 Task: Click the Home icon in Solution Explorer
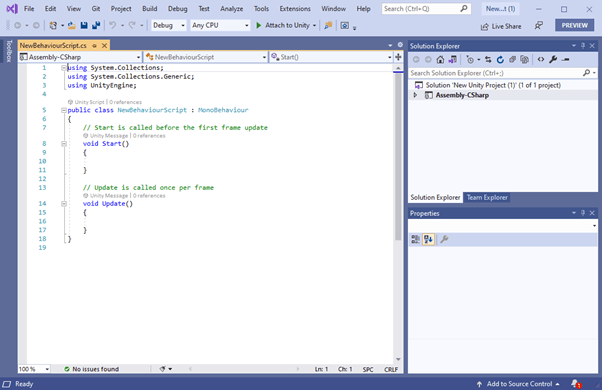point(440,59)
